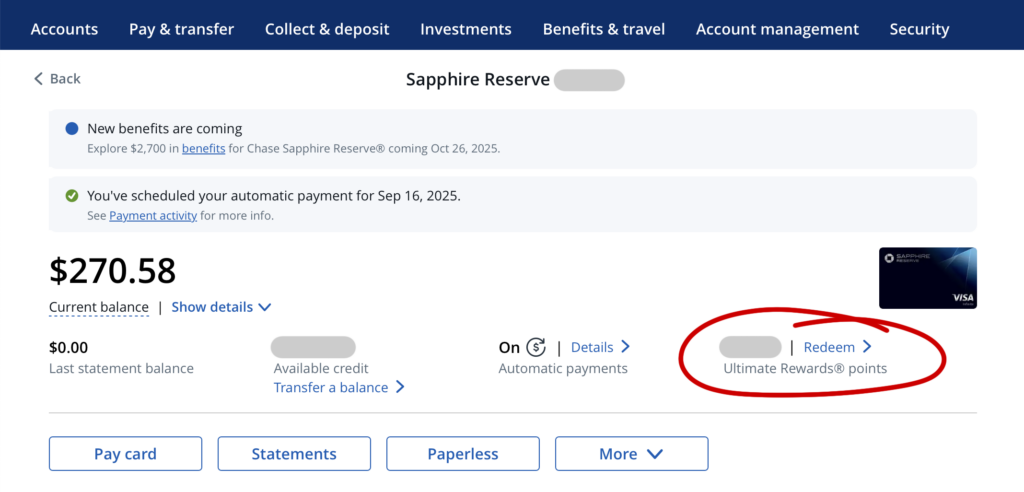This screenshot has height=492, width=1024.
Task: Click the automatic payments circular dollar icon
Action: [536, 348]
